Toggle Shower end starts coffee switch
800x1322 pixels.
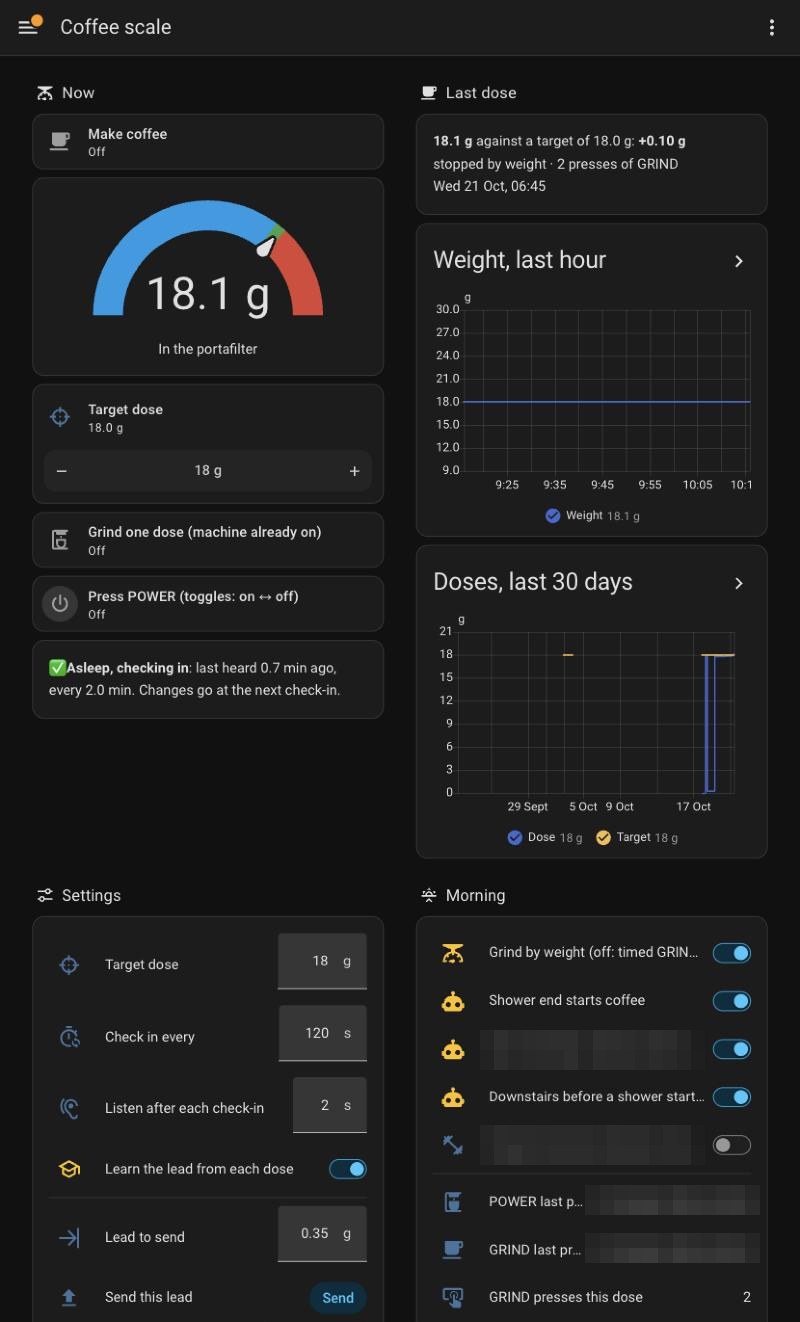click(x=732, y=1001)
